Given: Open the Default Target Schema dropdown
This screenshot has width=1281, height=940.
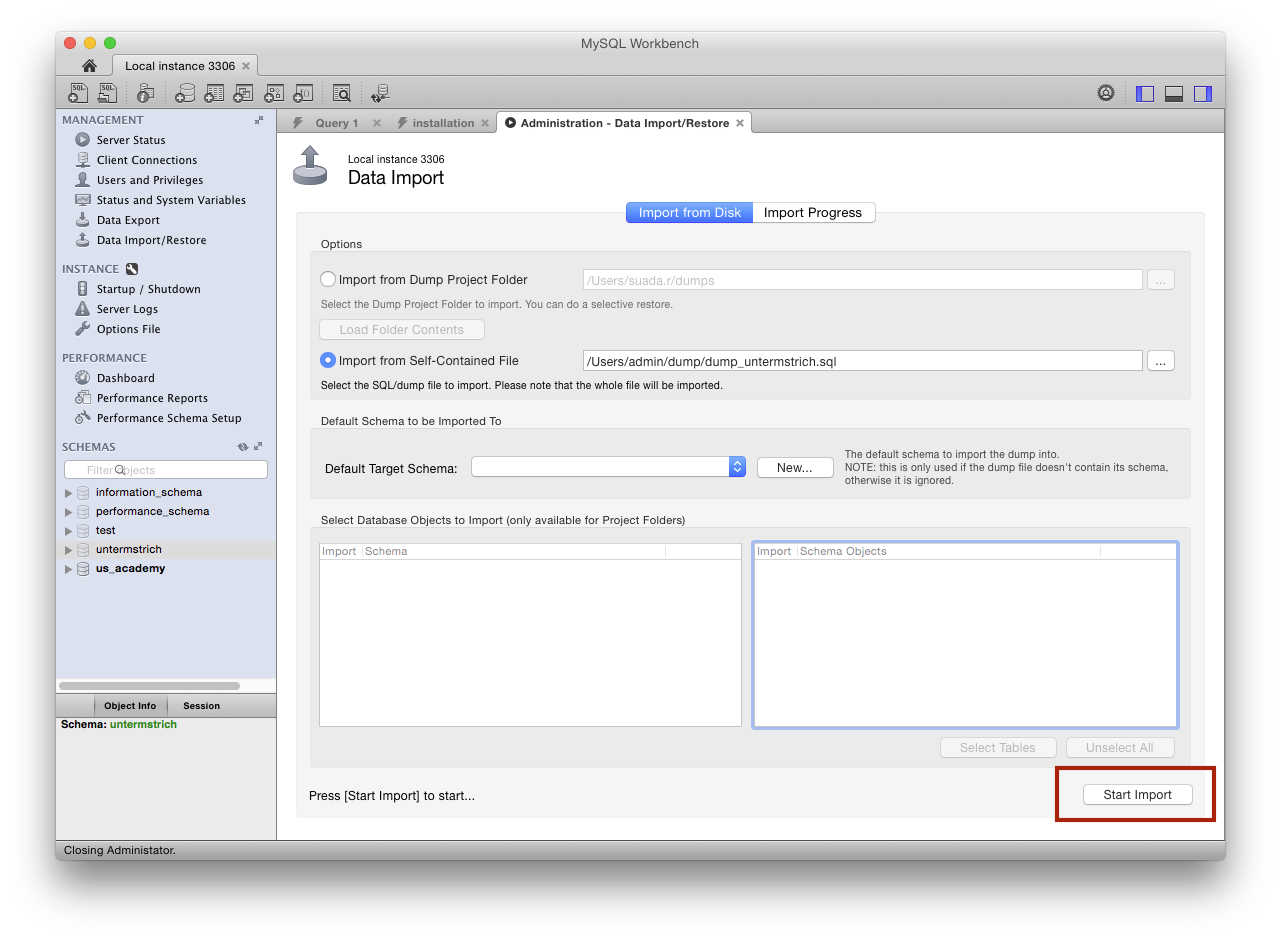Looking at the screenshot, I should tap(737, 467).
